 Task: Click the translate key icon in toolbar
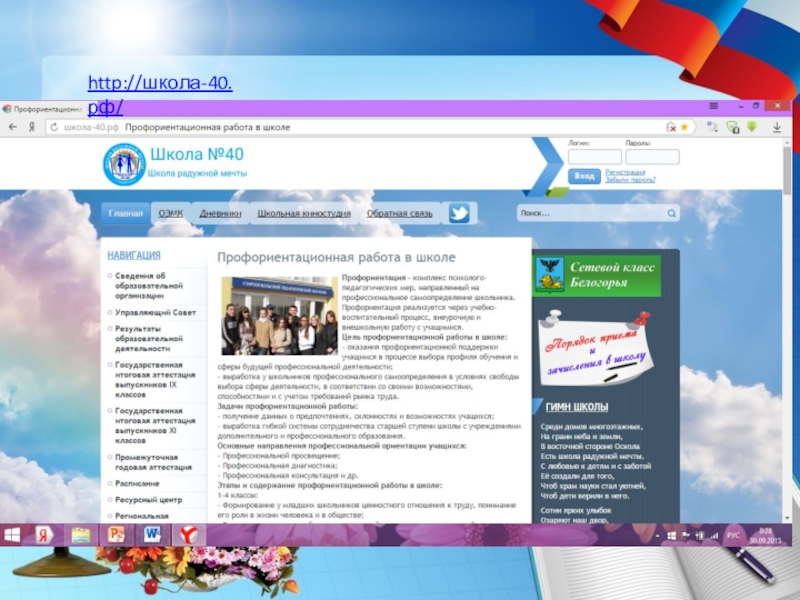(x=712, y=127)
